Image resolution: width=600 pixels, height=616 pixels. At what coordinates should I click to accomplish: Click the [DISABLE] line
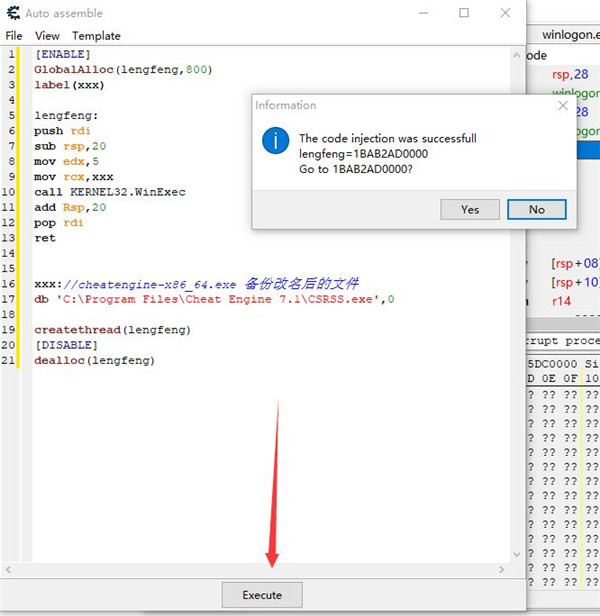point(66,345)
